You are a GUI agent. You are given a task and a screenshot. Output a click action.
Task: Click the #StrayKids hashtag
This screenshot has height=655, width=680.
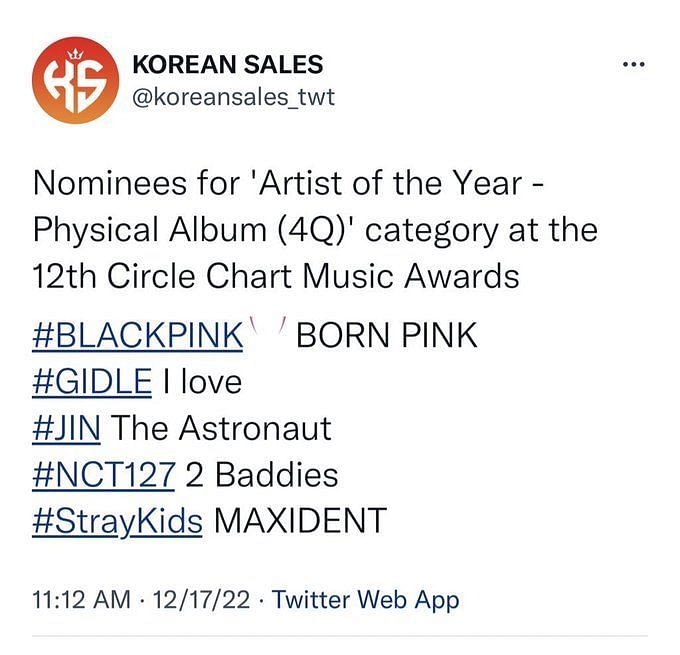(117, 521)
